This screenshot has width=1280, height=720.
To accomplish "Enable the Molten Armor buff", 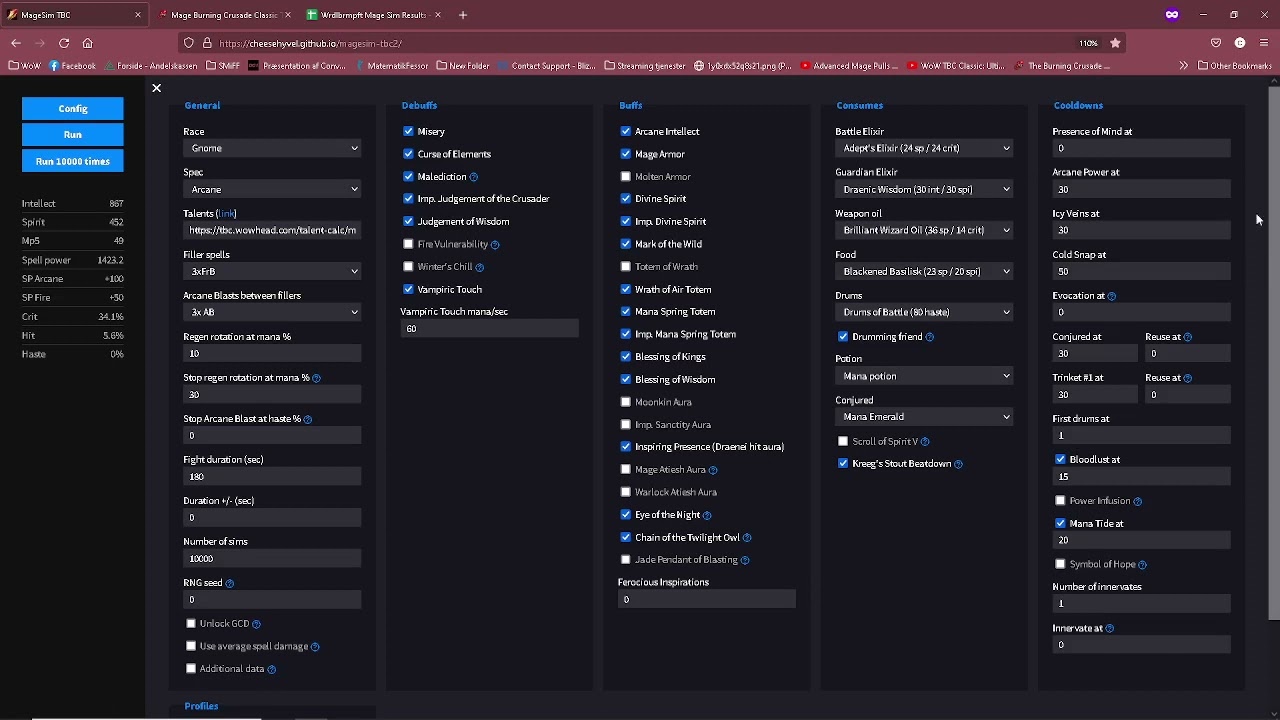I will click(626, 177).
